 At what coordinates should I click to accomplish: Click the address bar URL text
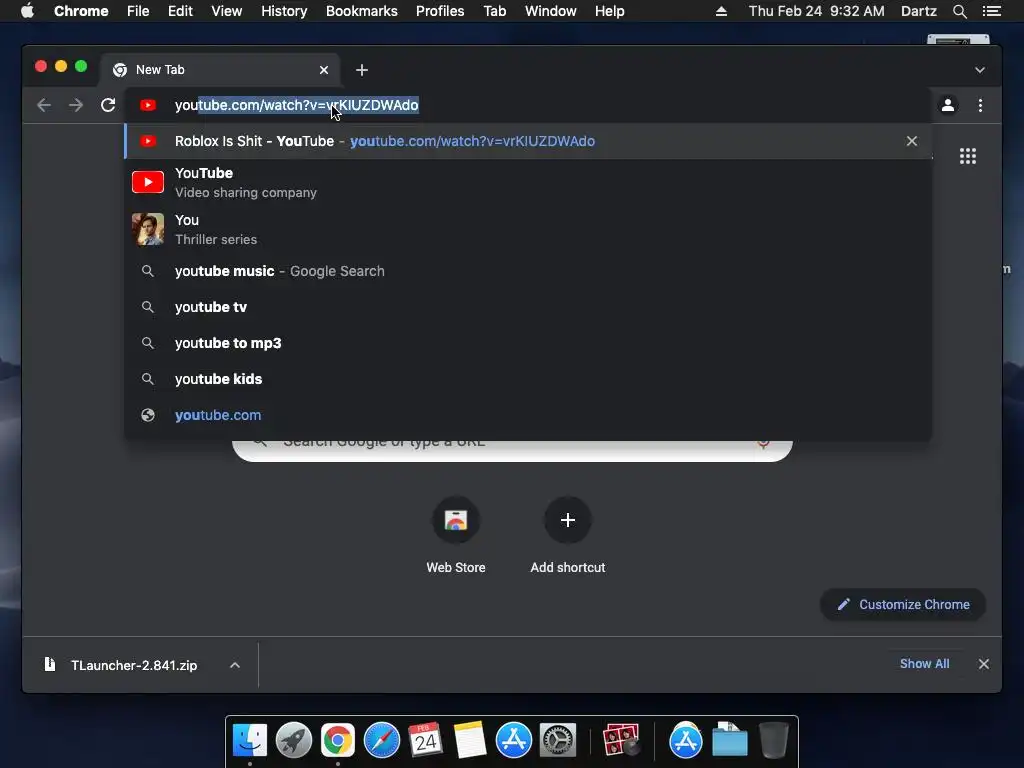(x=296, y=105)
